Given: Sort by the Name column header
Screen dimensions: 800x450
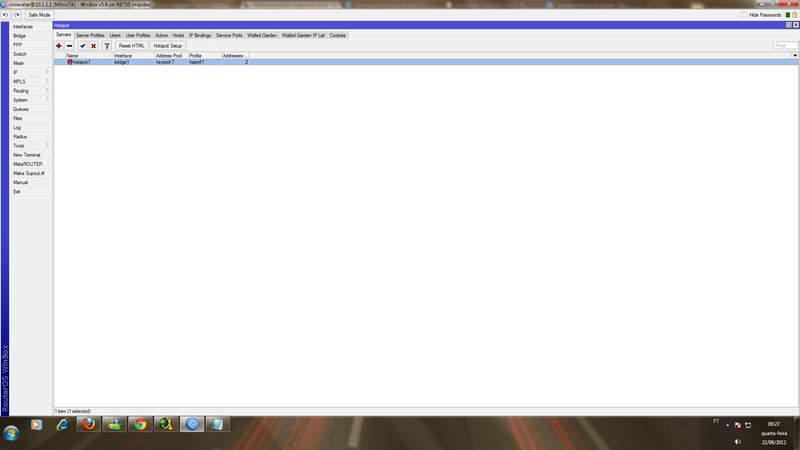Looking at the screenshot, I should tap(89, 56).
